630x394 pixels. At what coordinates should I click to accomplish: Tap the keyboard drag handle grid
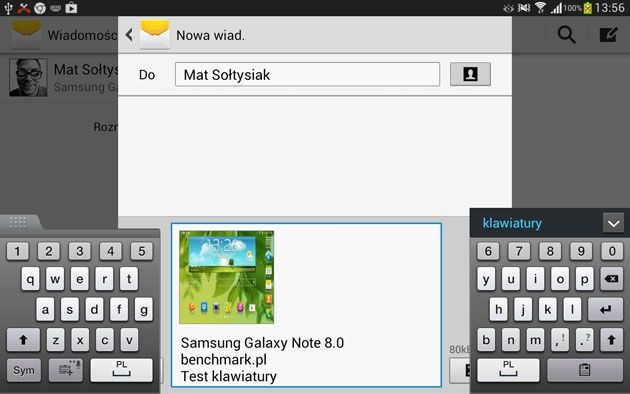pos(18,222)
